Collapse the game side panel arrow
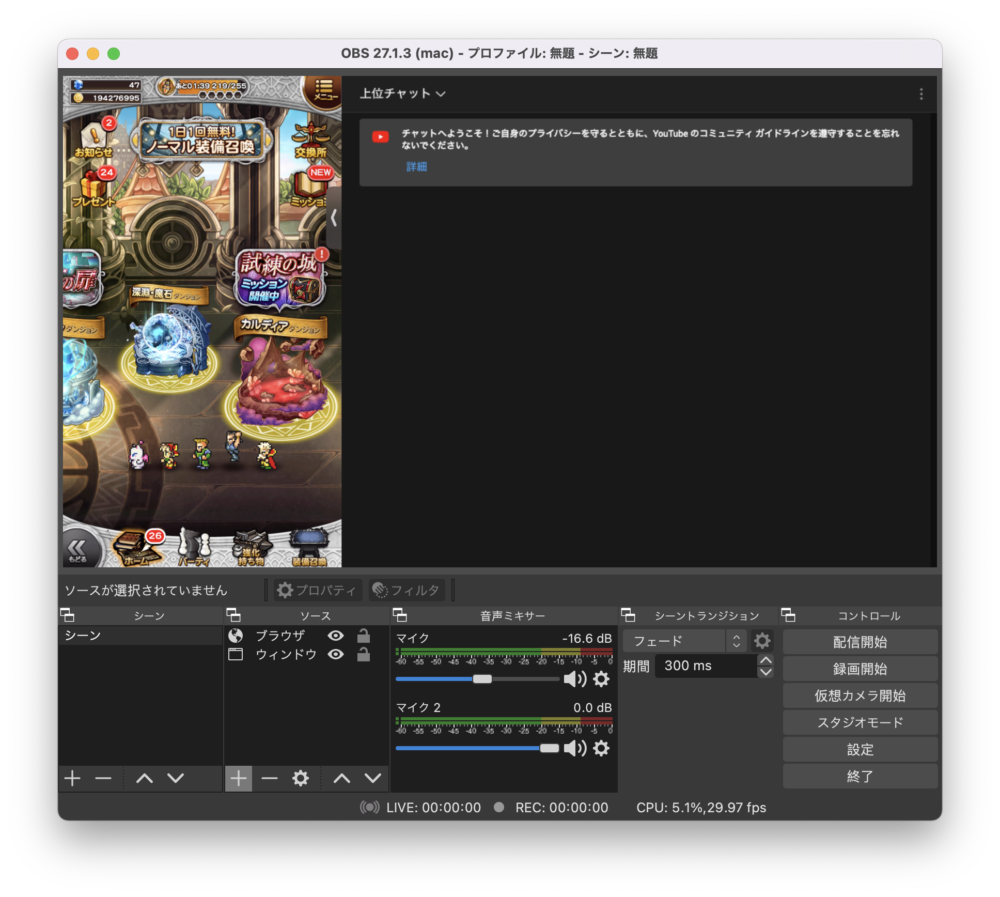The width and height of the screenshot is (1000, 897). (334, 218)
